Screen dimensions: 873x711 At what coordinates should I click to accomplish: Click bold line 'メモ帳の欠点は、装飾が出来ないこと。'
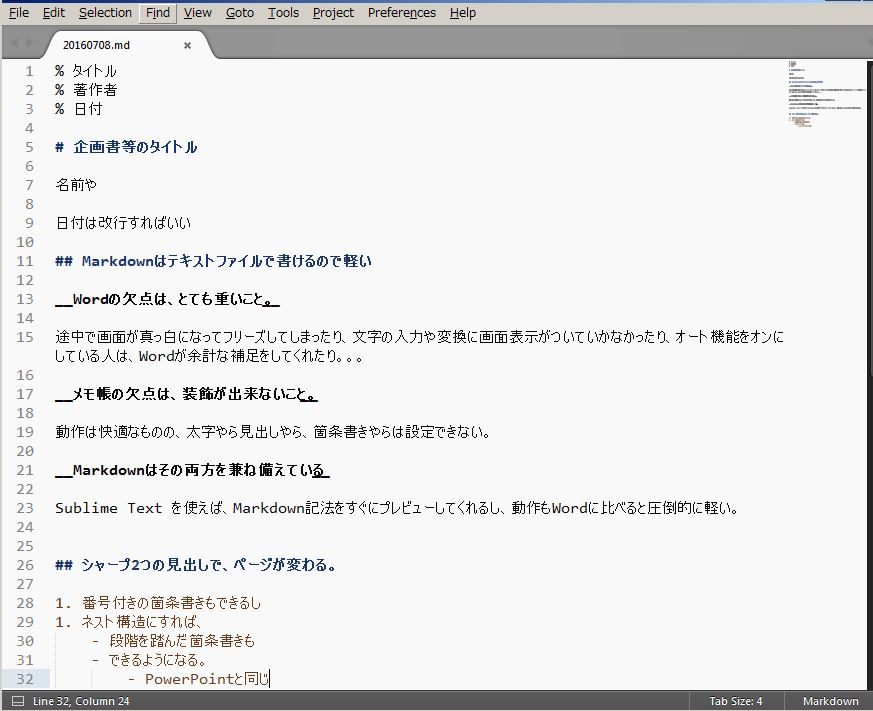(x=186, y=394)
